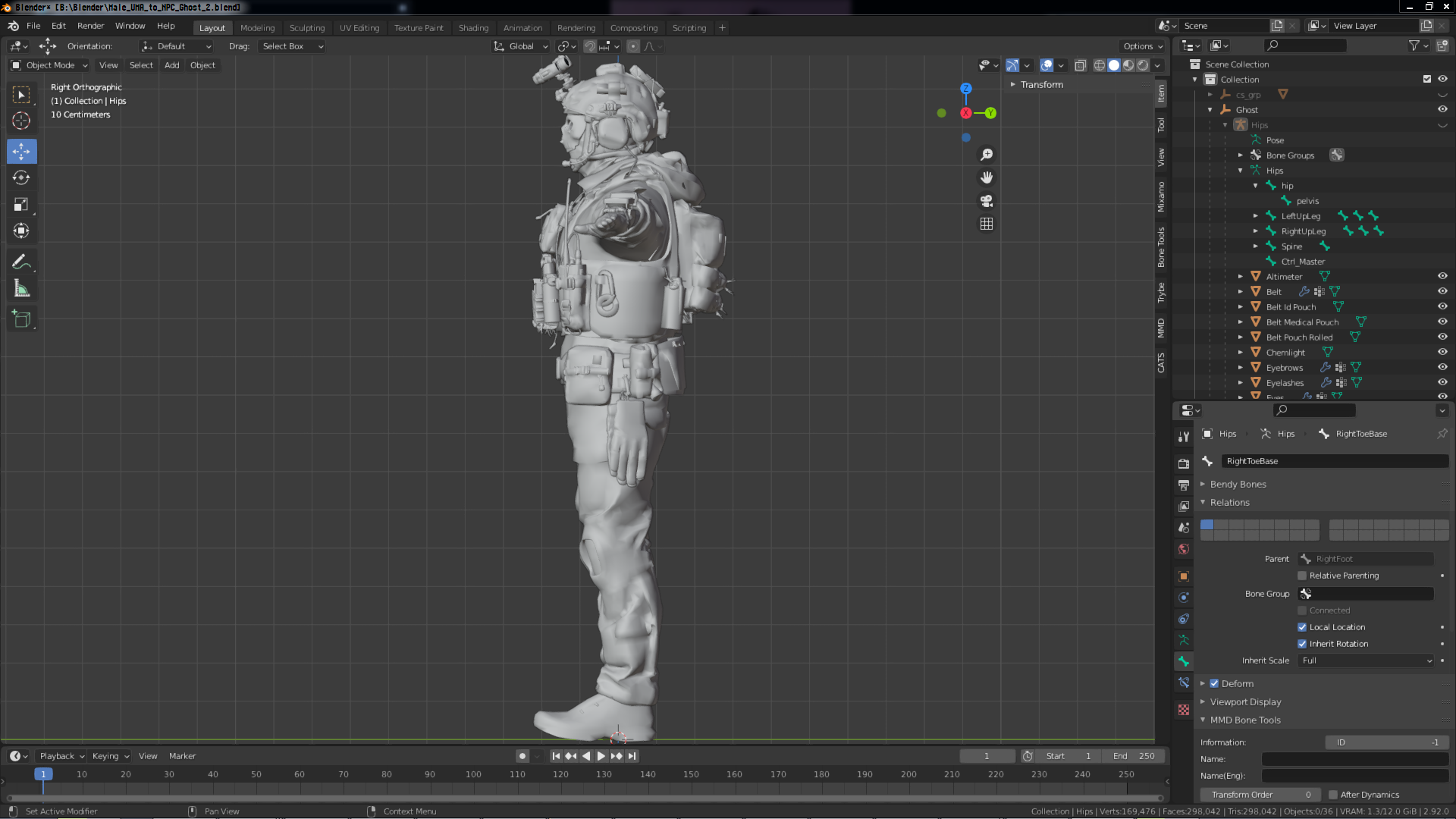Activate the Rotate tool
The image size is (1456, 819).
coord(21,177)
